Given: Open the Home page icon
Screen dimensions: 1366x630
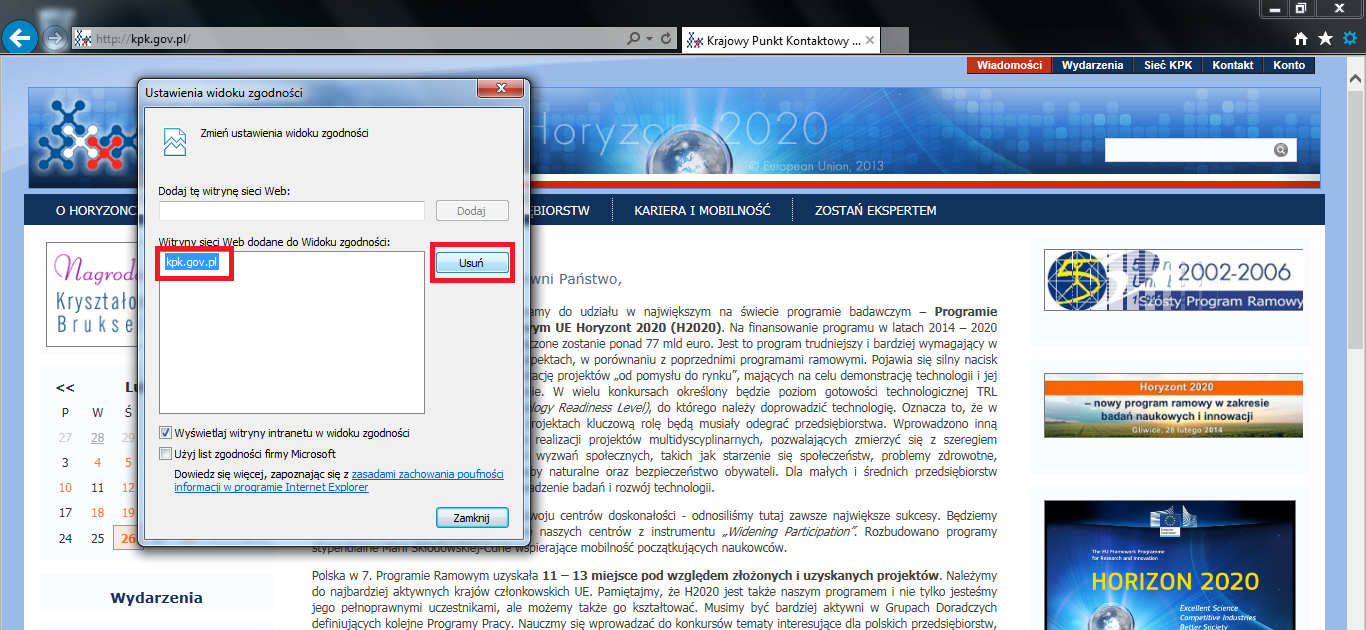Looking at the screenshot, I should point(1301,39).
